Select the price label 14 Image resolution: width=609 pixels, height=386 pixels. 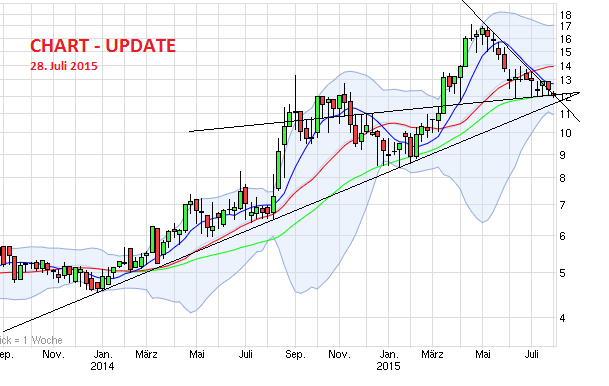click(x=566, y=66)
